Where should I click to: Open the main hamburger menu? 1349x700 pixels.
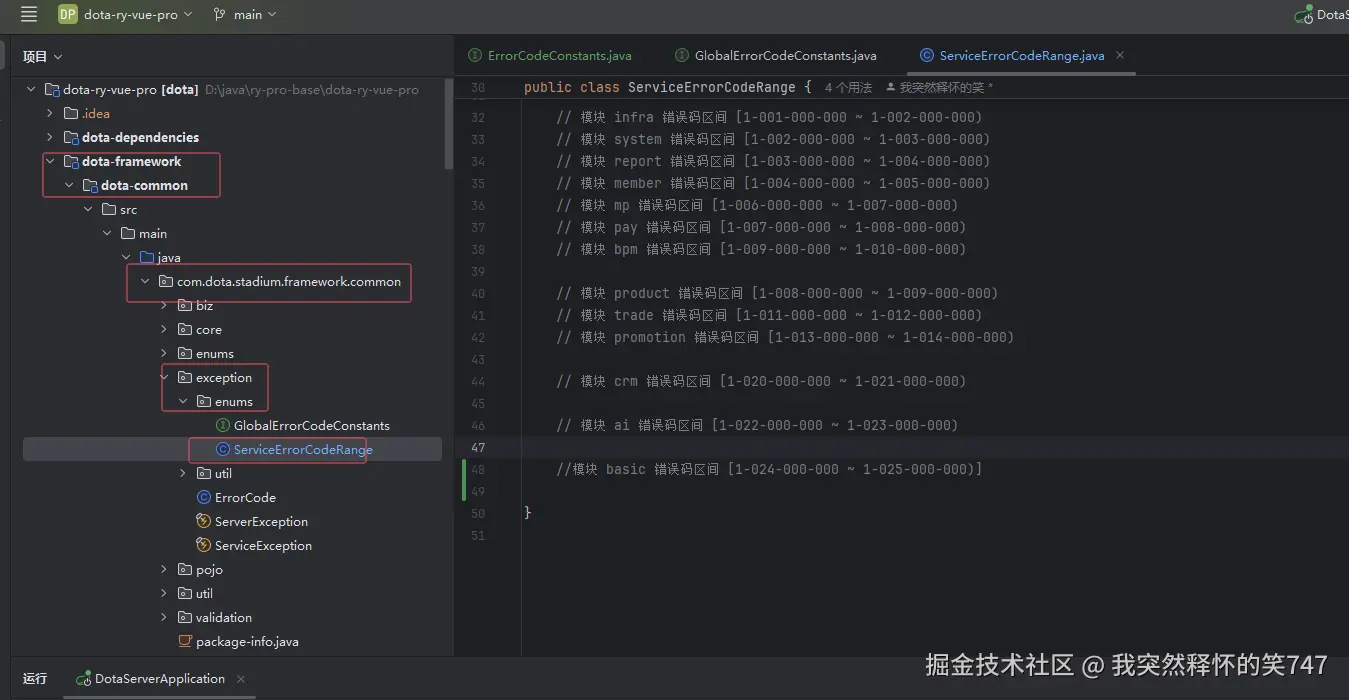(x=28, y=14)
